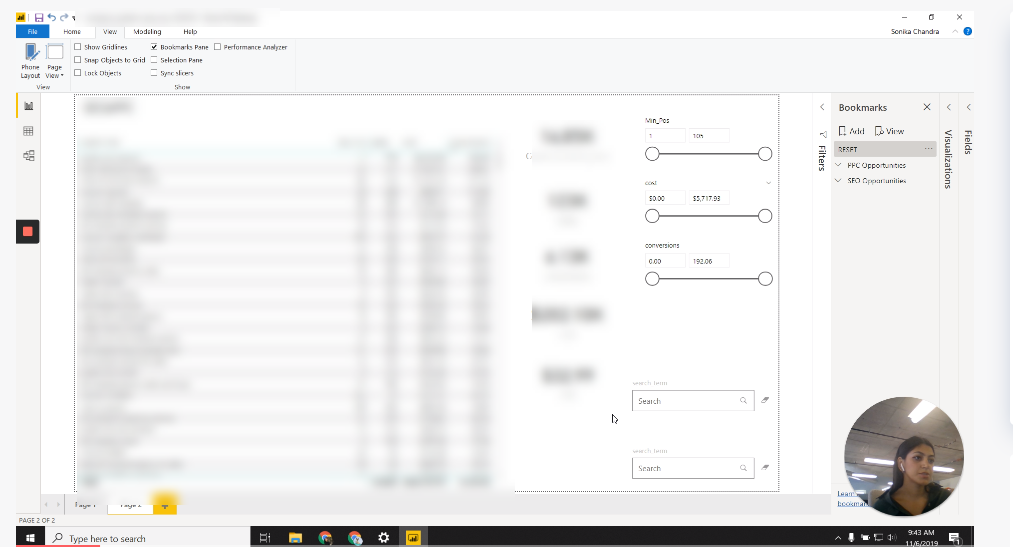Add a new page with plus button

(x=164, y=505)
